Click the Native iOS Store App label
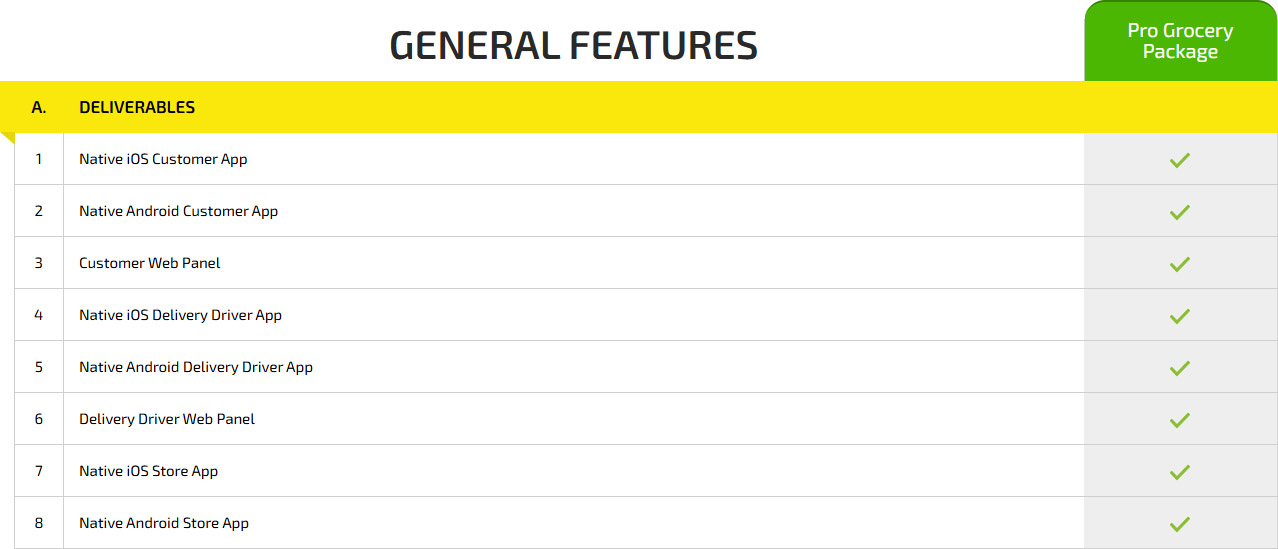 pos(148,471)
